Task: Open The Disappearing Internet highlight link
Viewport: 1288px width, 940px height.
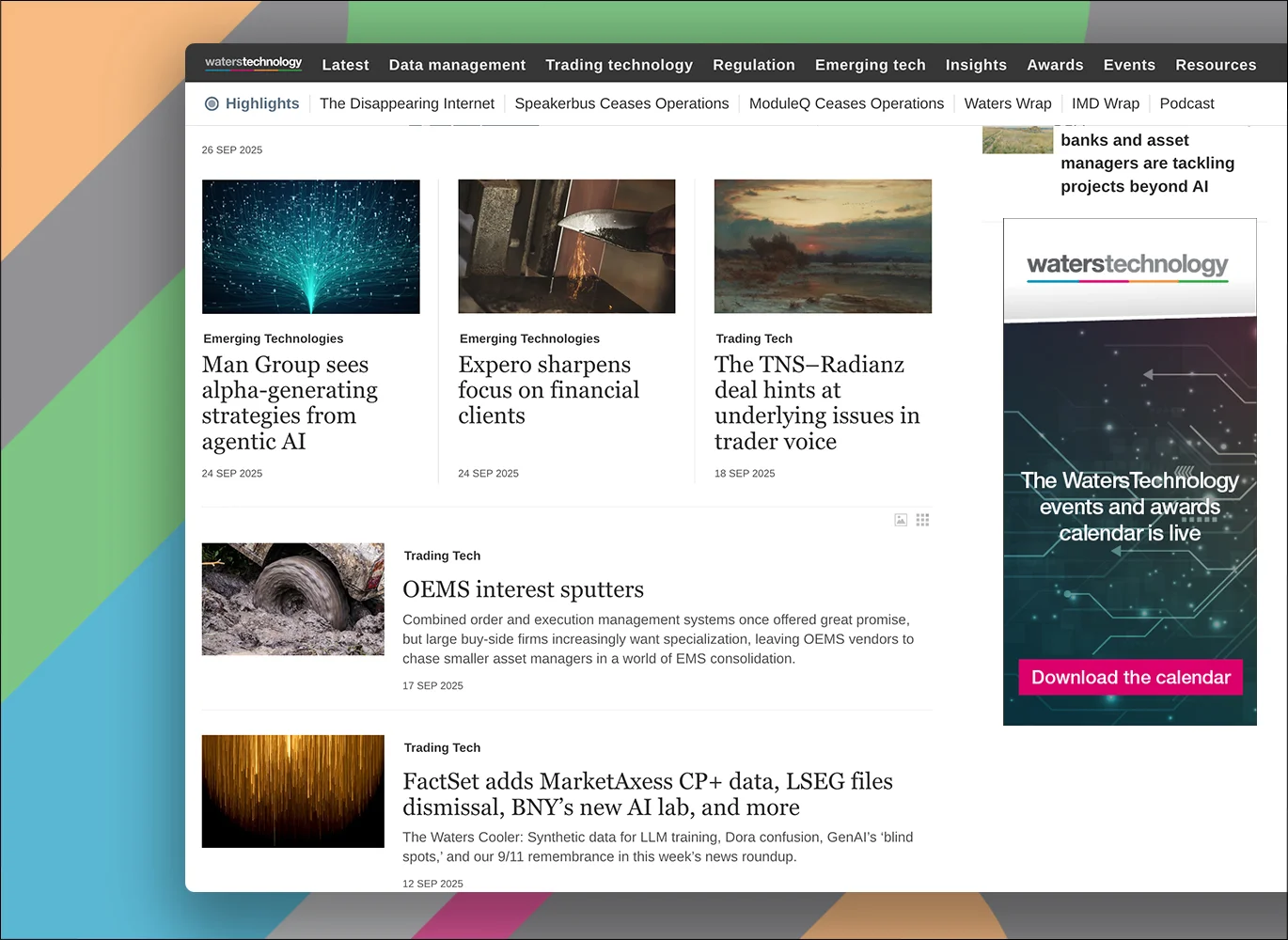Action: pos(406,103)
